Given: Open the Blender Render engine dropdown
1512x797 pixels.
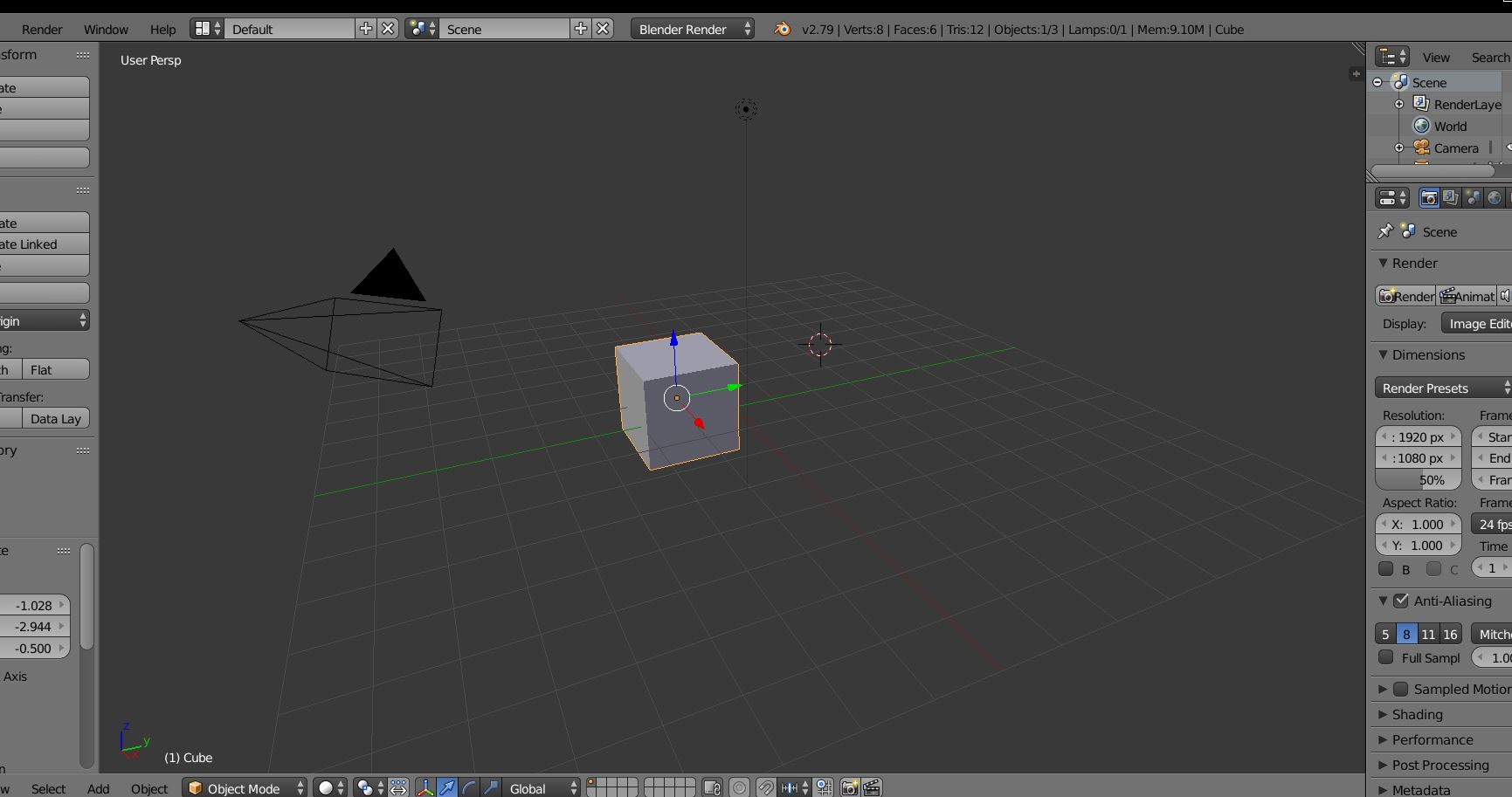Looking at the screenshot, I should pyautogui.click(x=694, y=29).
